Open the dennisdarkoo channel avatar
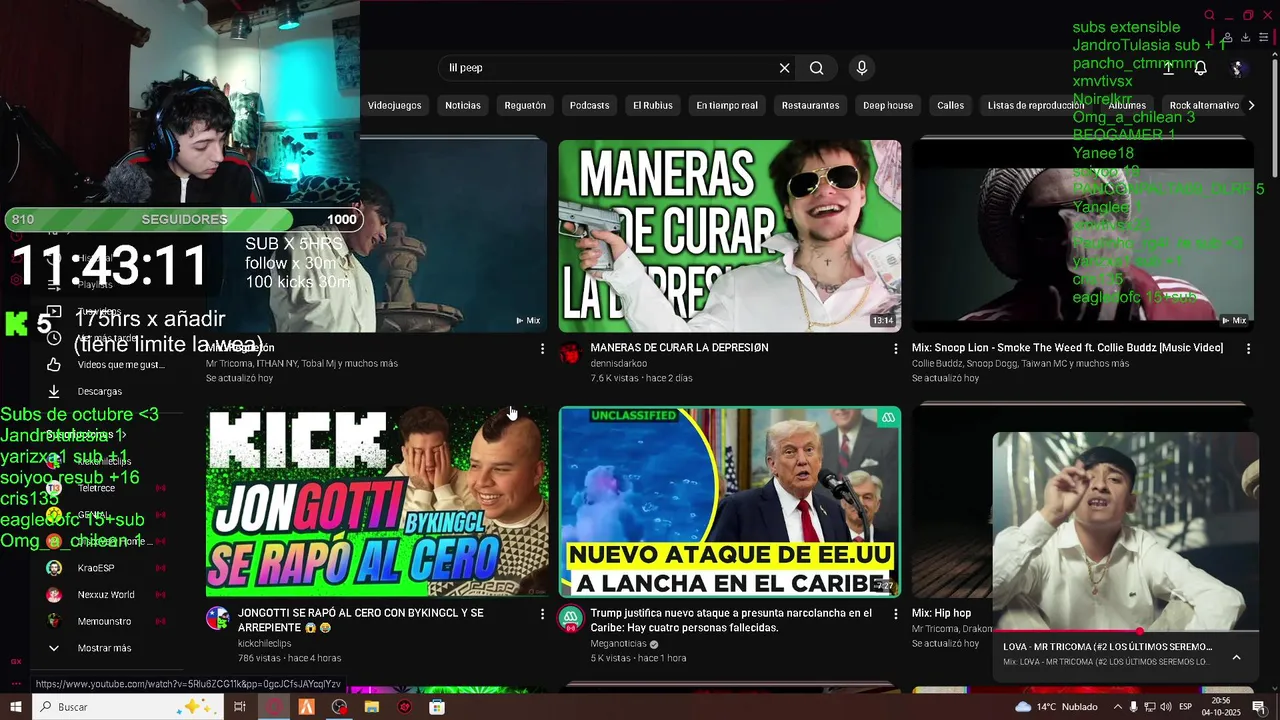This screenshot has width=1280, height=720. click(570, 353)
